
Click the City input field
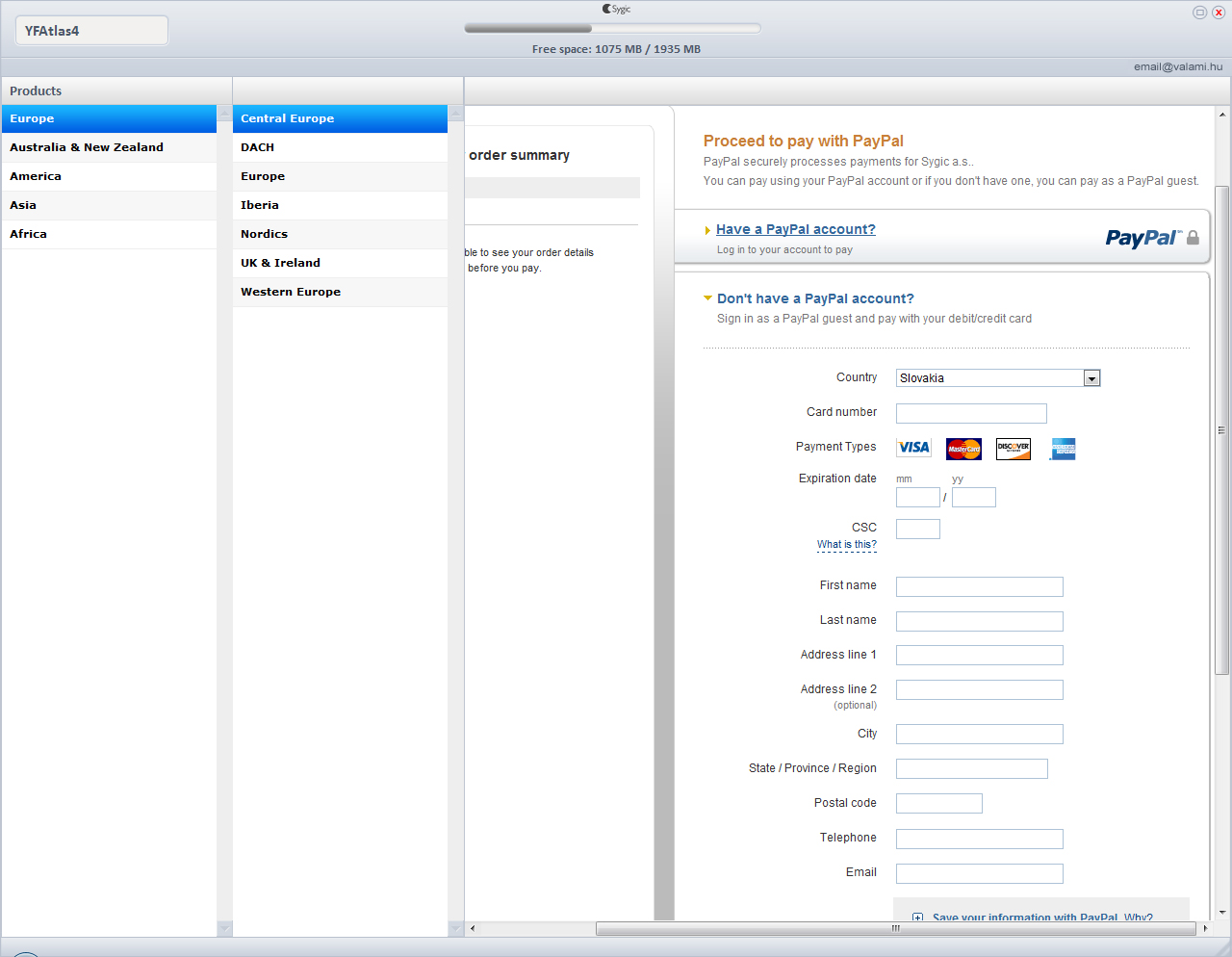click(980, 735)
